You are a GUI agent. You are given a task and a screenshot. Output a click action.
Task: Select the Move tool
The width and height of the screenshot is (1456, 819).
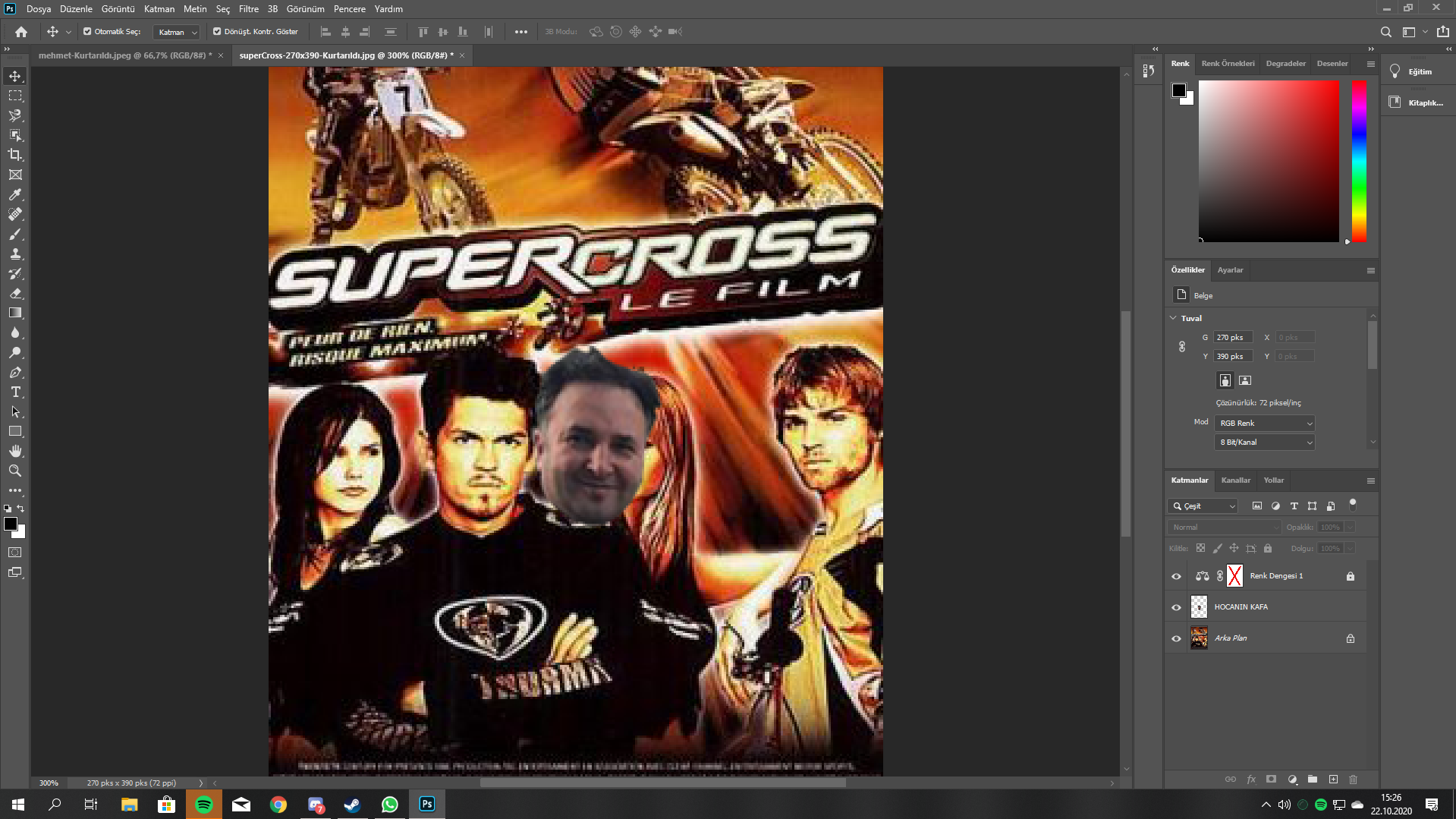[15, 76]
